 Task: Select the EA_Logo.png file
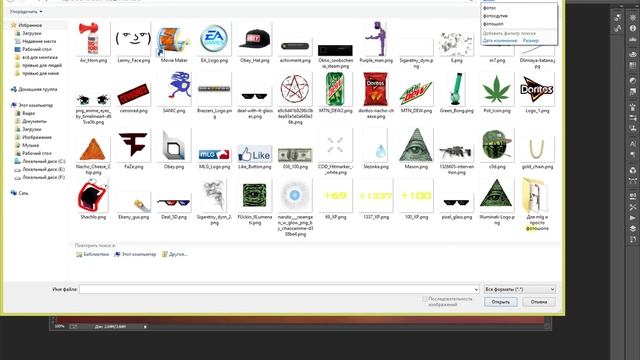pyautogui.click(x=214, y=39)
